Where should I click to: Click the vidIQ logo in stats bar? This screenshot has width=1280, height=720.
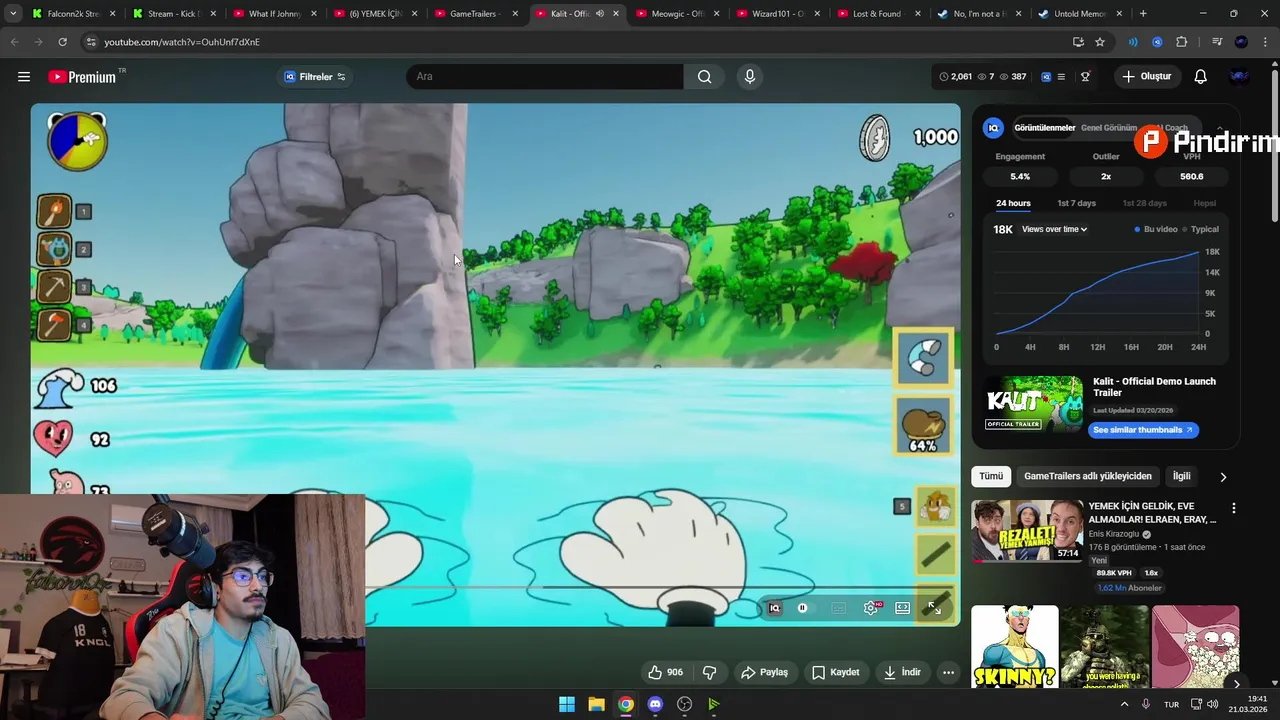1046,77
